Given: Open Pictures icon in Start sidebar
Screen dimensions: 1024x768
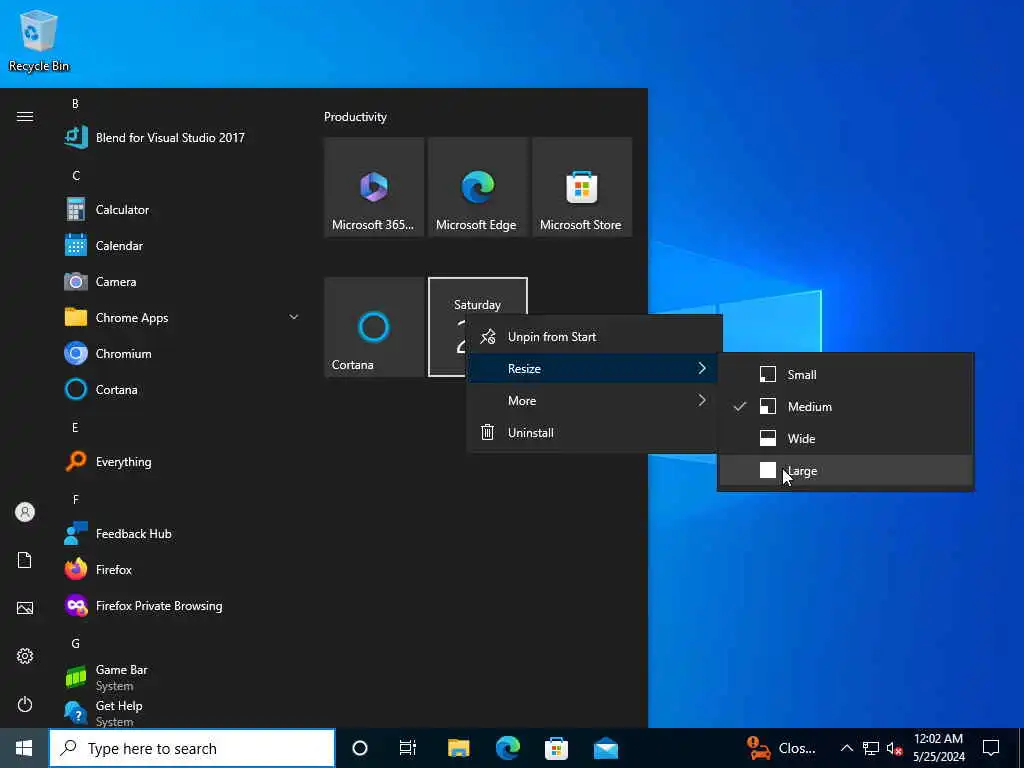Looking at the screenshot, I should click(x=25, y=608).
